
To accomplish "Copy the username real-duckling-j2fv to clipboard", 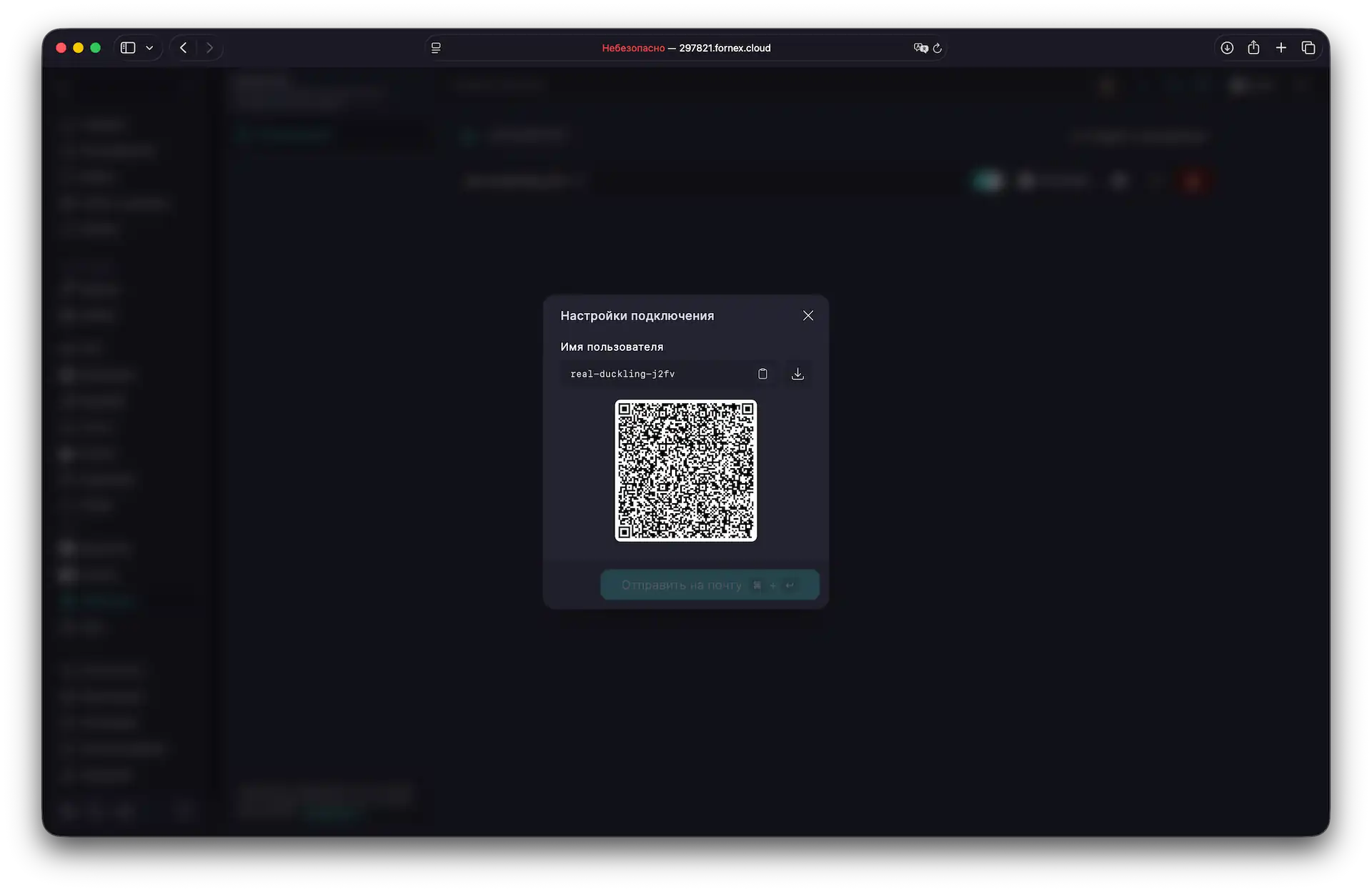I will (x=762, y=373).
